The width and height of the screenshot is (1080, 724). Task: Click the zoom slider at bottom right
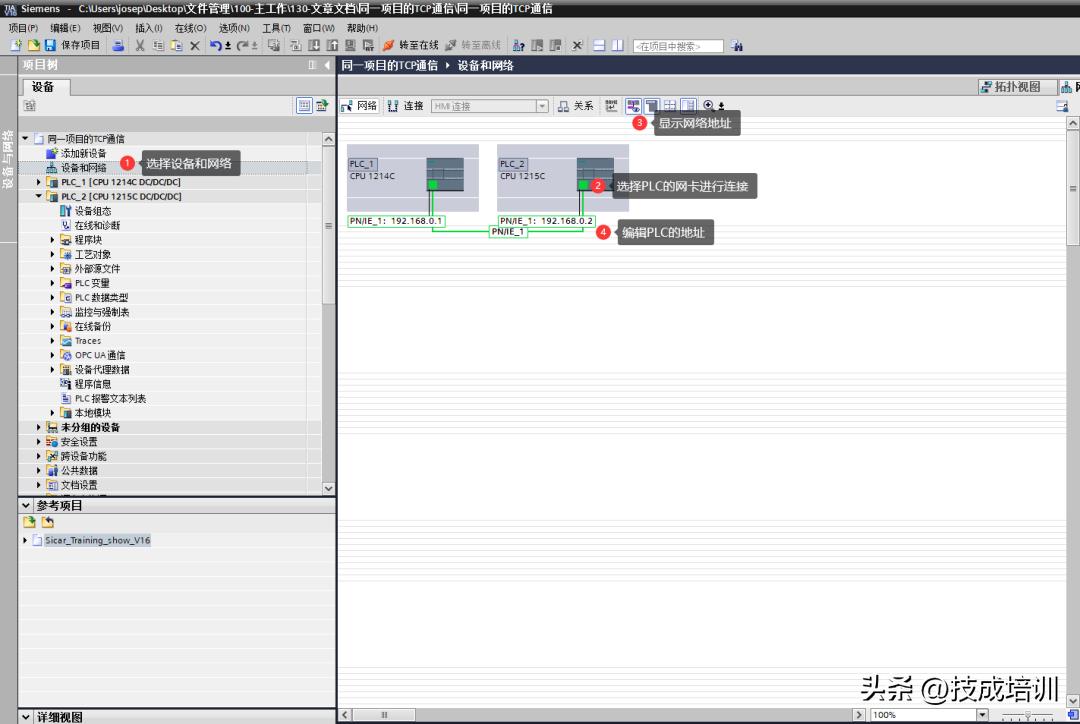point(1027,715)
